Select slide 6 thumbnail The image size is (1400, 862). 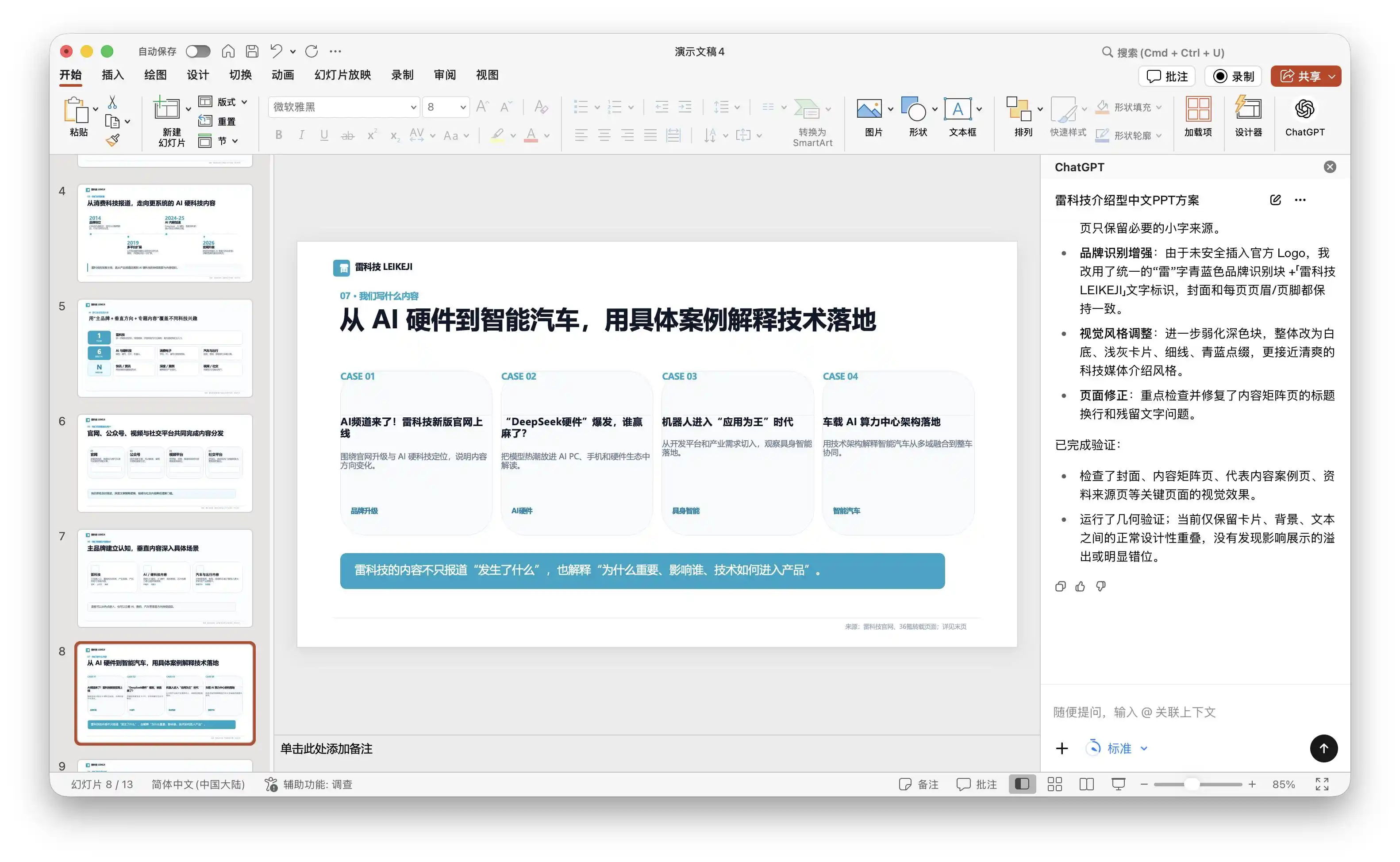click(x=165, y=463)
